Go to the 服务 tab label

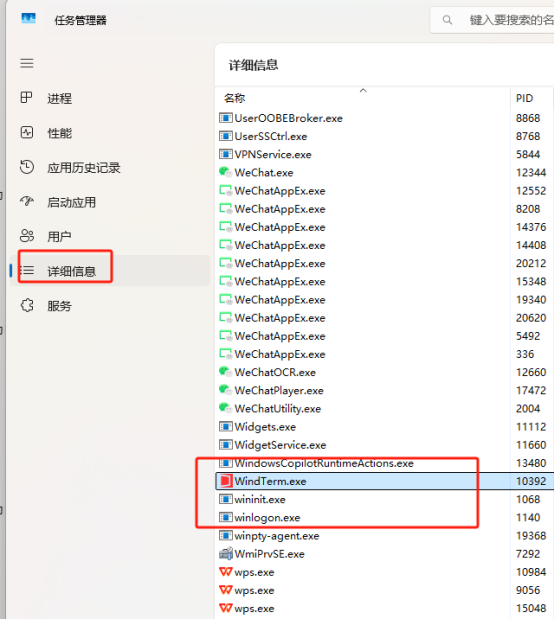59,306
